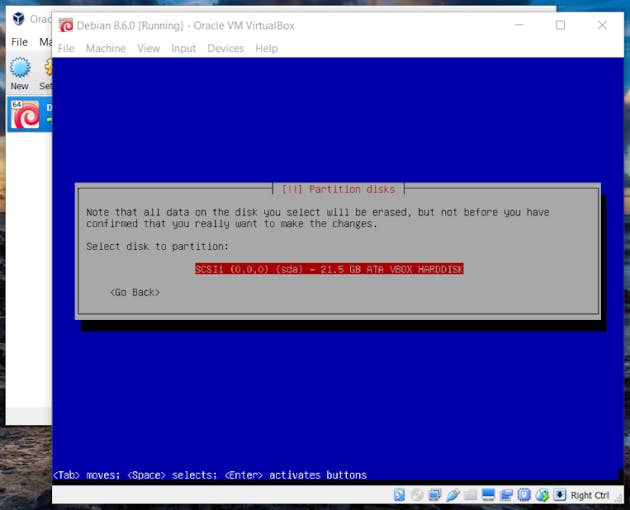Click the Right Ctrl host key label
Image resolution: width=630 pixels, height=510 pixels.
pos(589,496)
